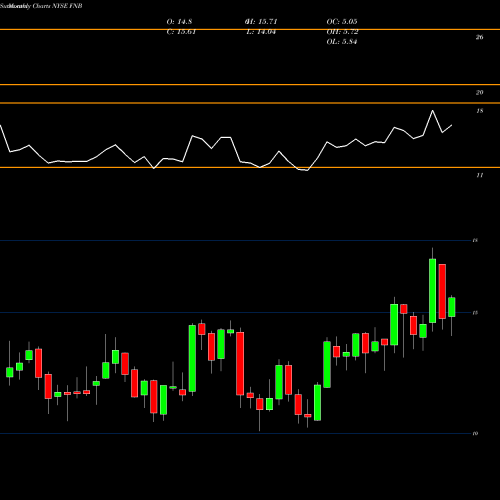
Task: Click the low value 'L: 14.04'
Action: (x=261, y=32)
